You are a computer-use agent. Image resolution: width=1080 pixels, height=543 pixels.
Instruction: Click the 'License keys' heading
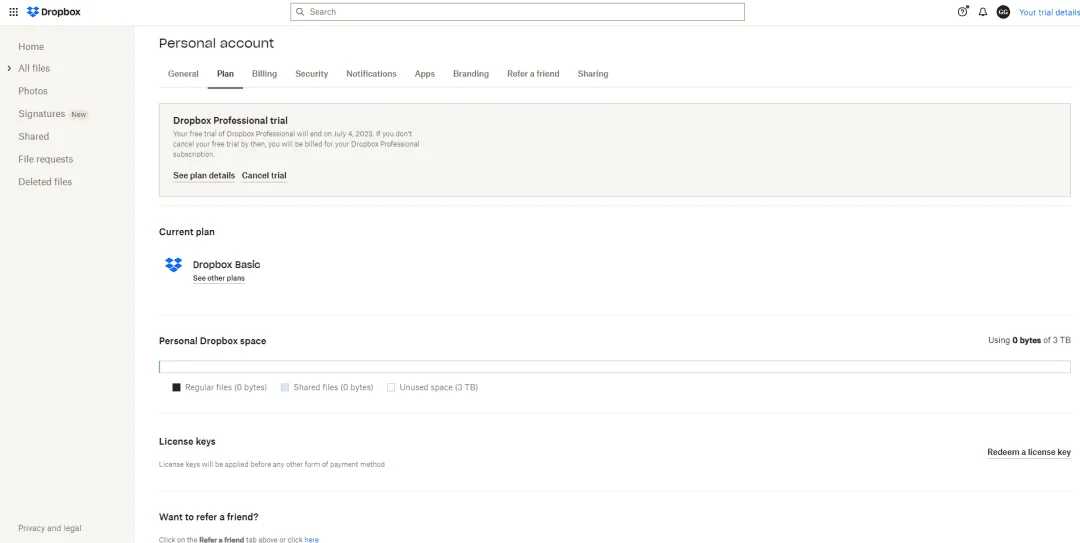pos(187,442)
